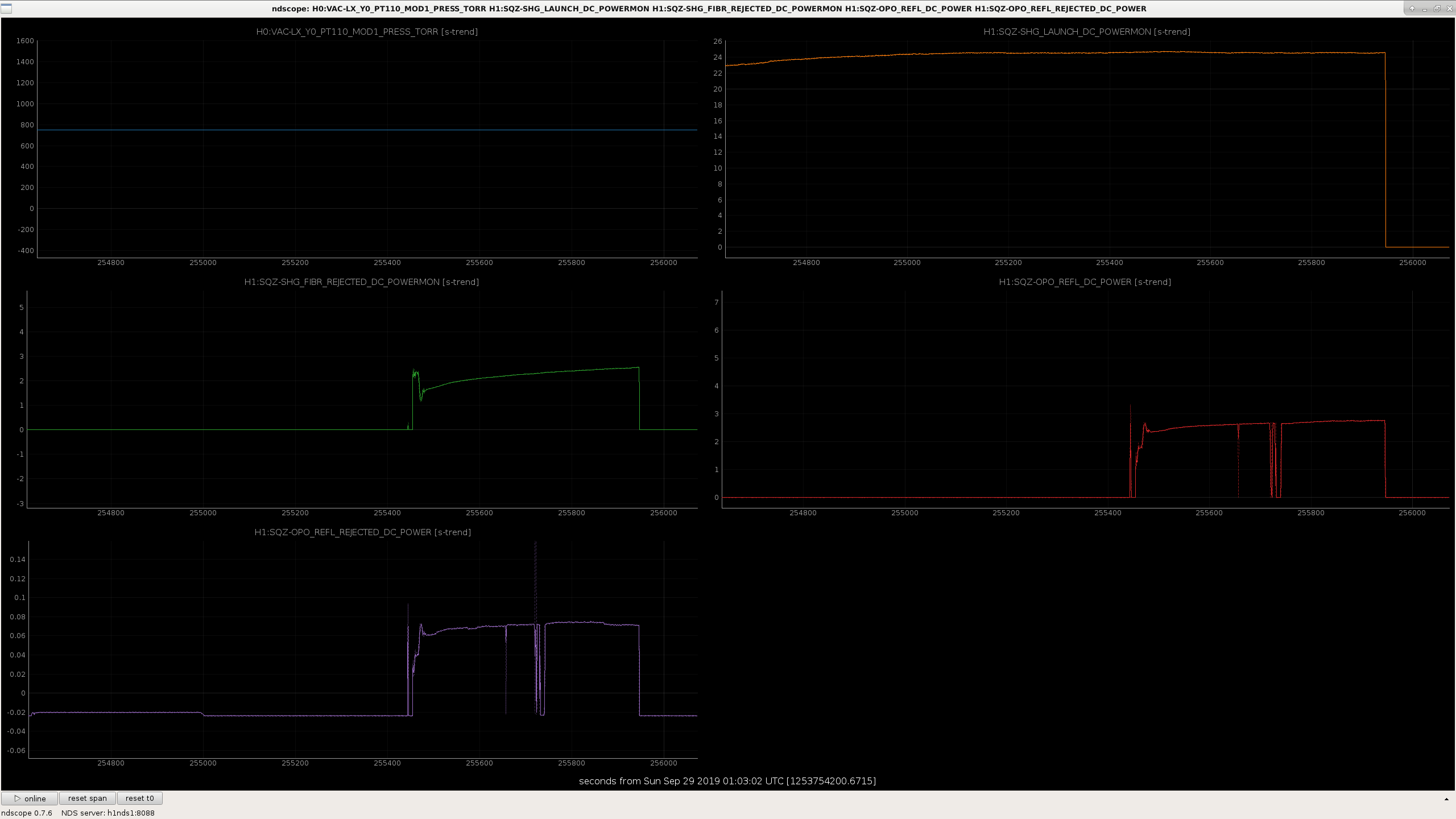Click the H1:SQZ-SHG_LAUNCH_DC_POWERMON plot title
Image resolution: width=1456 pixels, height=819 pixels.
tap(1087, 32)
